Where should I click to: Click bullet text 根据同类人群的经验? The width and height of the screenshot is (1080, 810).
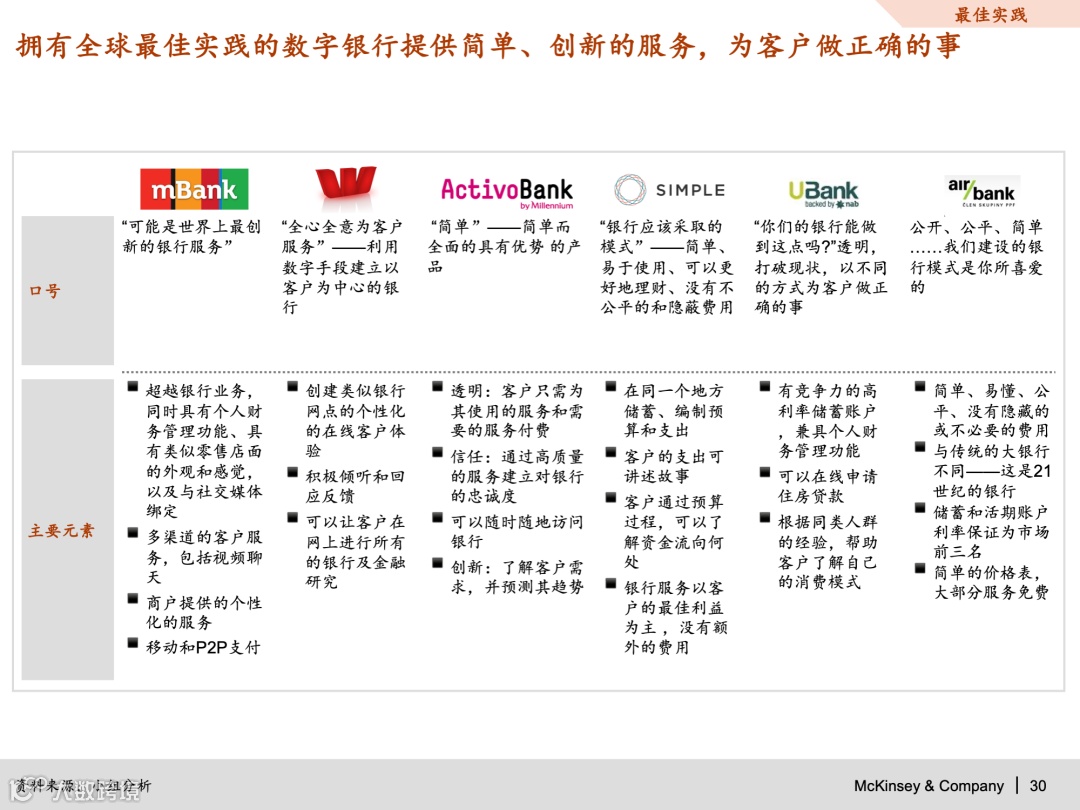point(827,551)
